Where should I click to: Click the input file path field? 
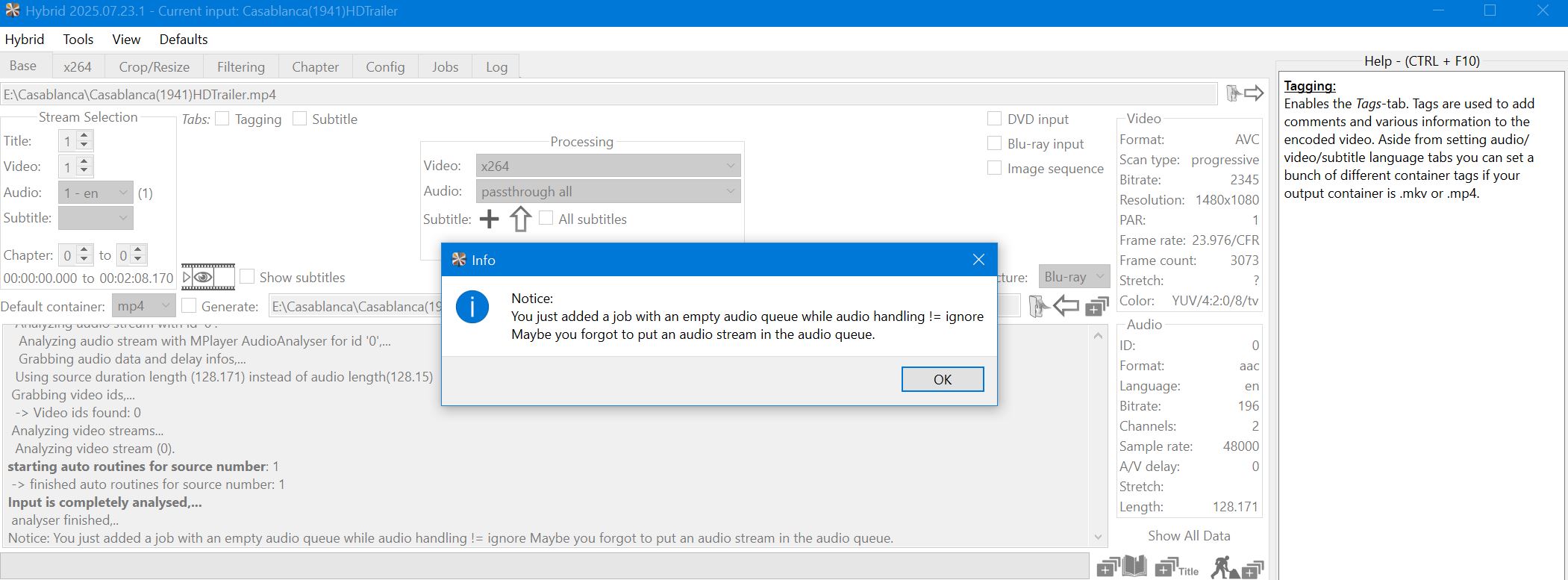point(608,95)
